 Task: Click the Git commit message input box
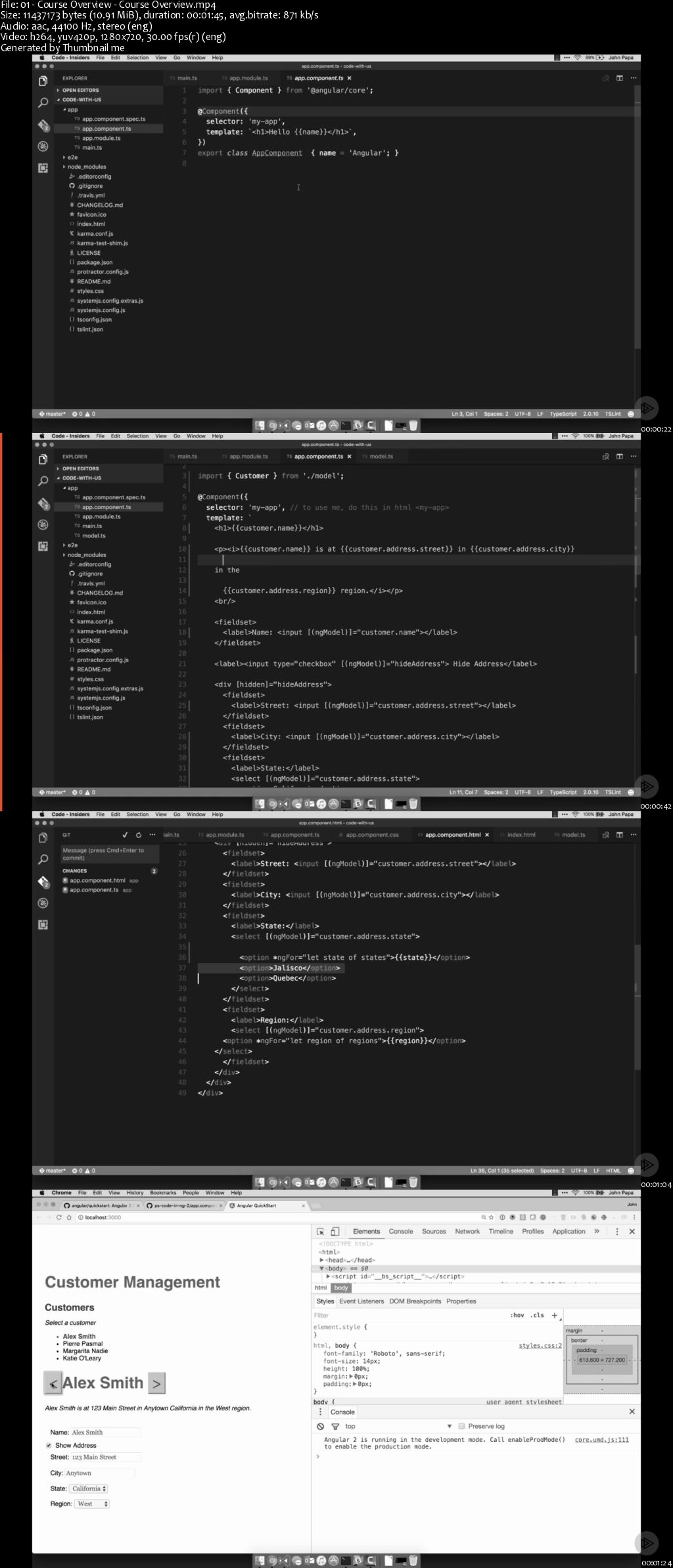[x=110, y=854]
